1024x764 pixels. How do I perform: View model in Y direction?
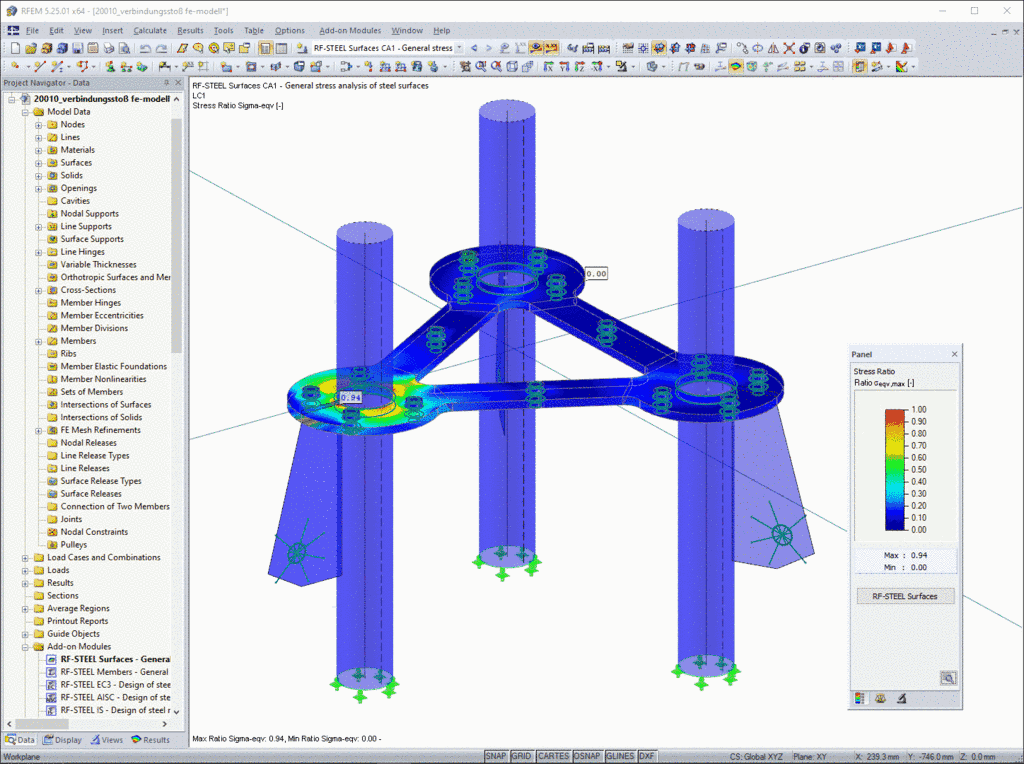pyautogui.click(x=564, y=67)
